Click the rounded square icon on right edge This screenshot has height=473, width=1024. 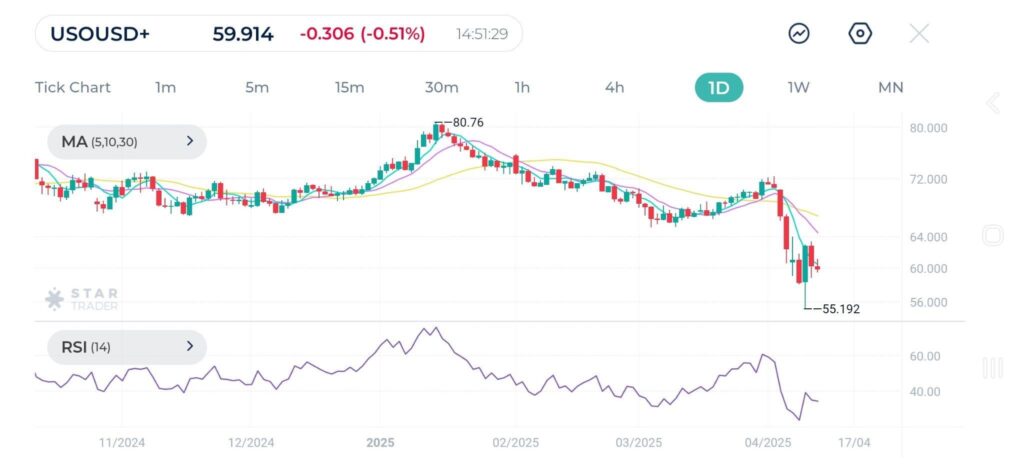pyautogui.click(x=992, y=236)
